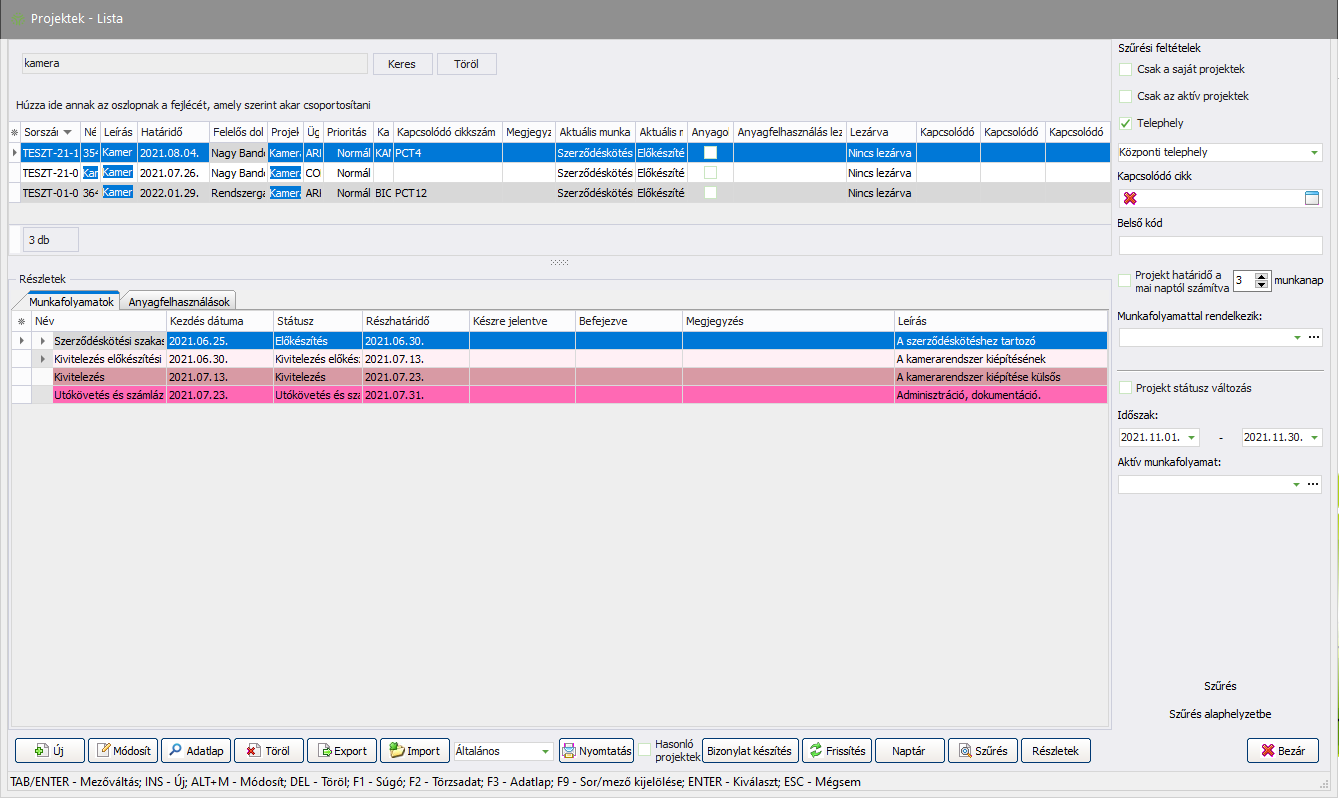Viewport: 1339px width, 798px height.
Task: Open the Általános print template dropdown
Action: point(545,751)
